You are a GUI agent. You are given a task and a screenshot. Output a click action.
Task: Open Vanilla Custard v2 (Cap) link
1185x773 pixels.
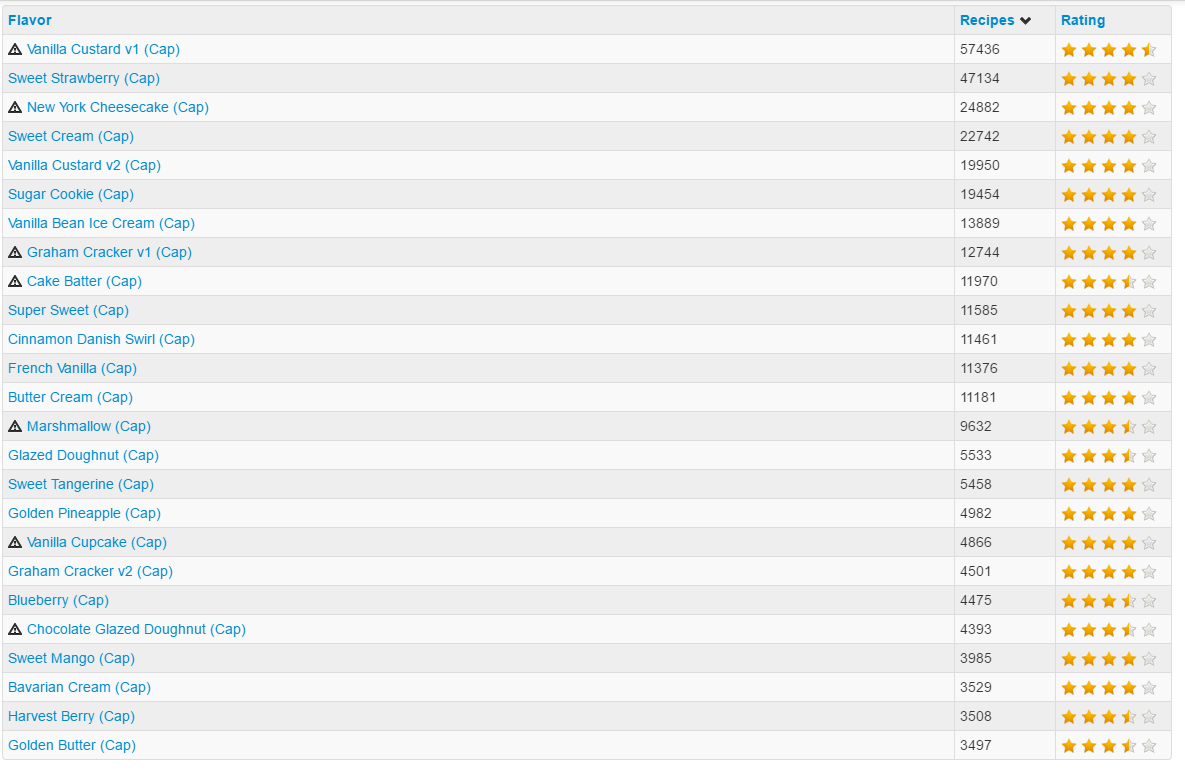point(85,165)
